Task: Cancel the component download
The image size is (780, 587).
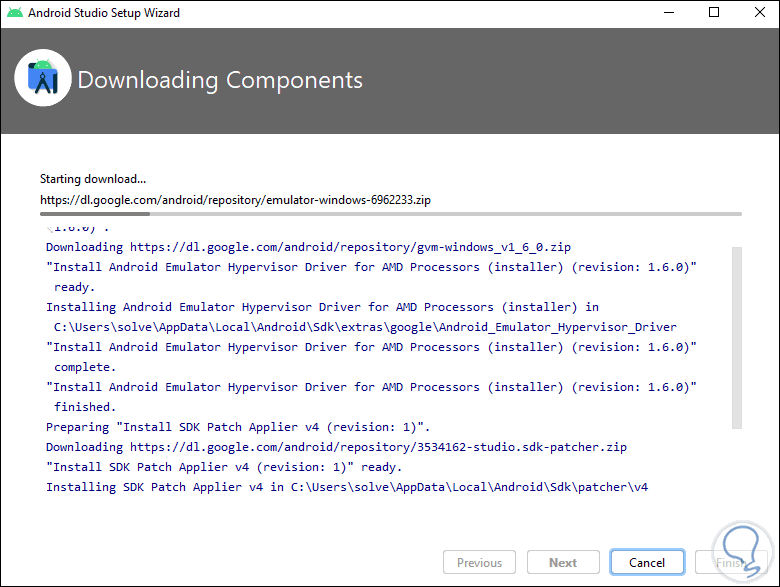Action: tap(647, 563)
